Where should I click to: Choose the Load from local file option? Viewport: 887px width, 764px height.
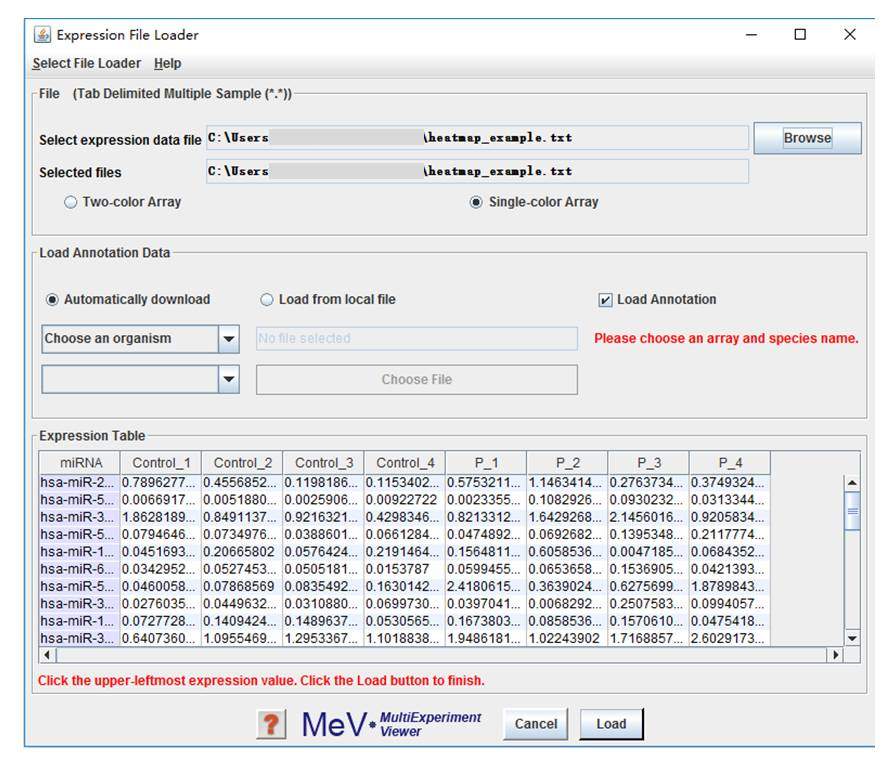pyautogui.click(x=267, y=300)
